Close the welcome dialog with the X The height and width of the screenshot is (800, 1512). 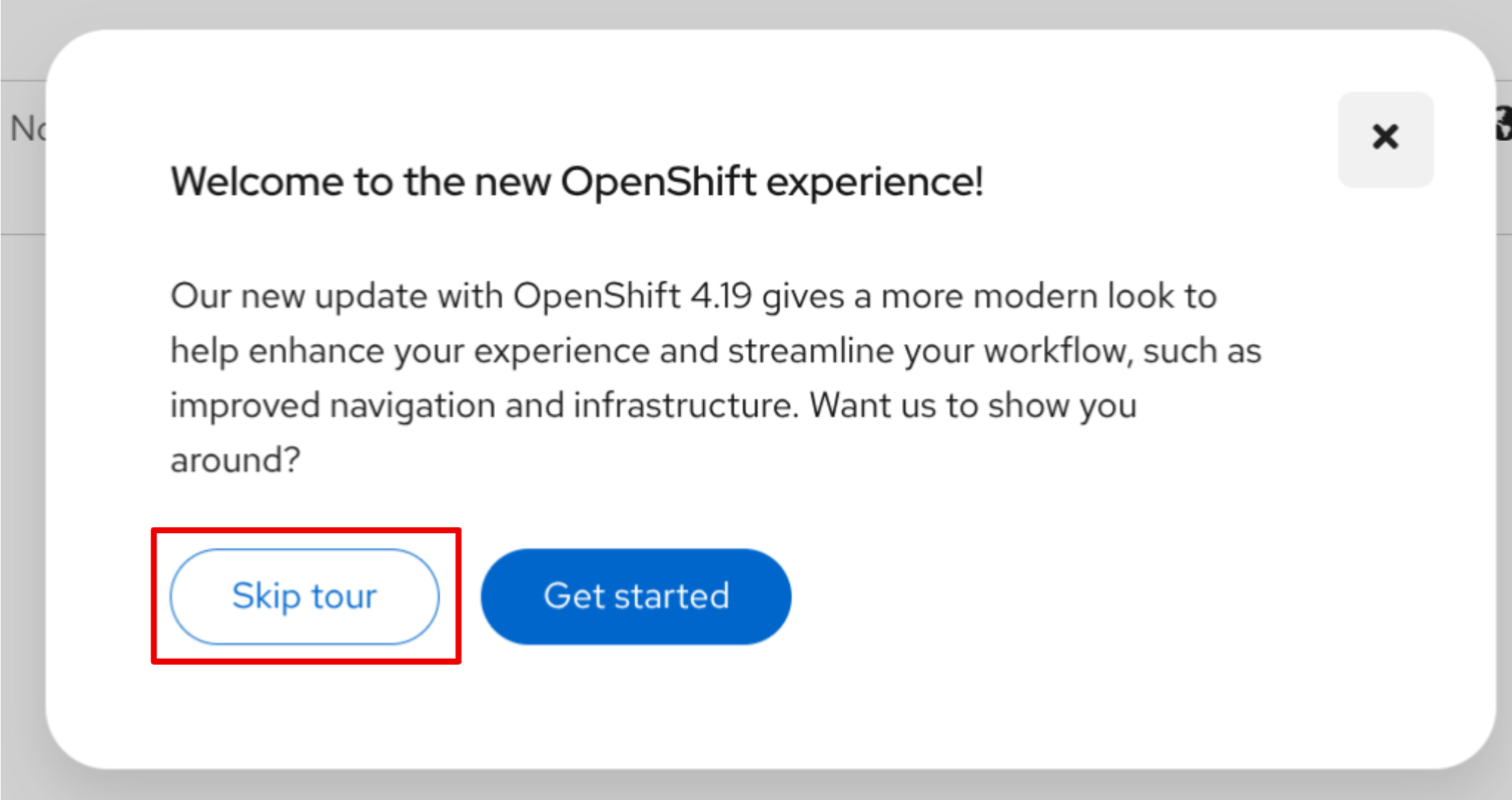1385,138
